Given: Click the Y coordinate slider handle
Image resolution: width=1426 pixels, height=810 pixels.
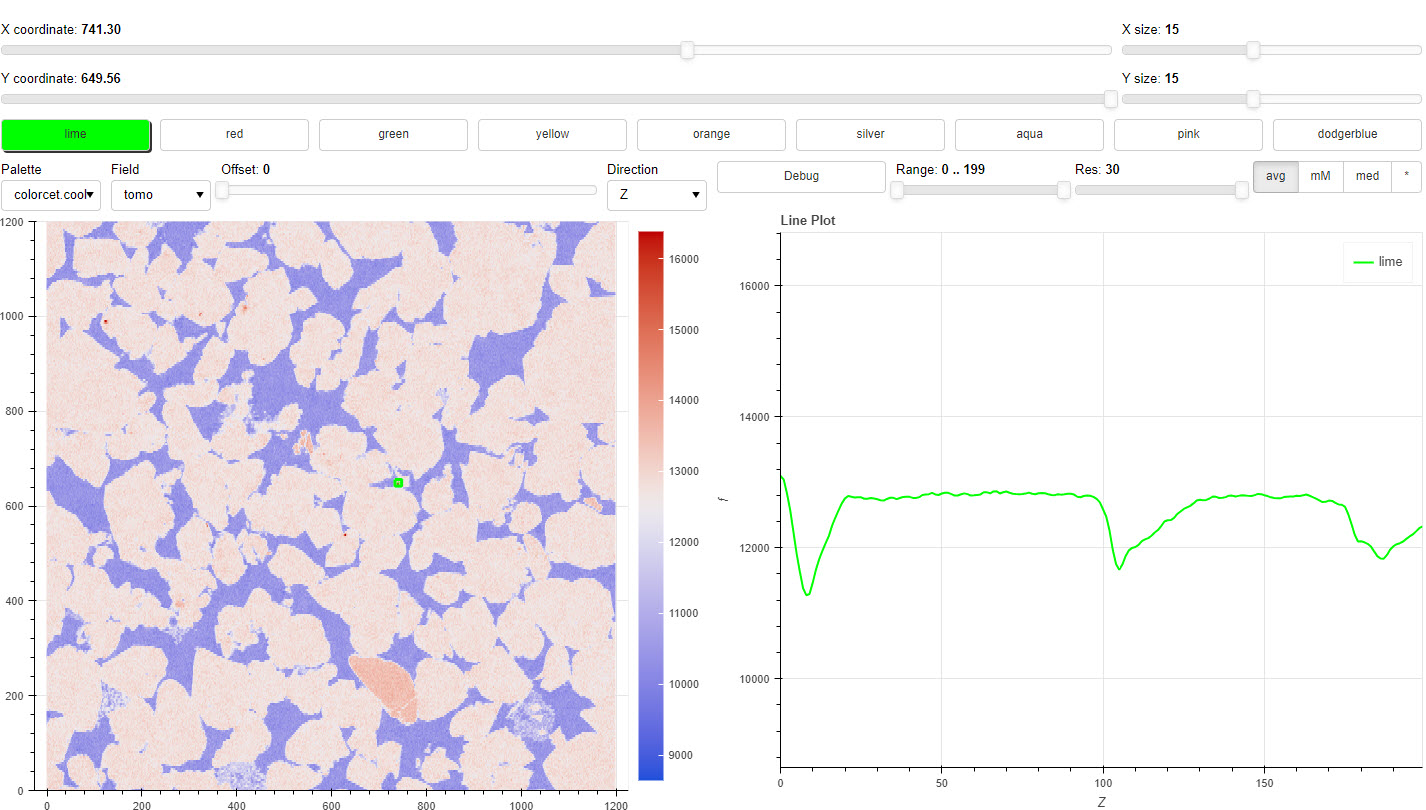Looking at the screenshot, I should [1110, 99].
